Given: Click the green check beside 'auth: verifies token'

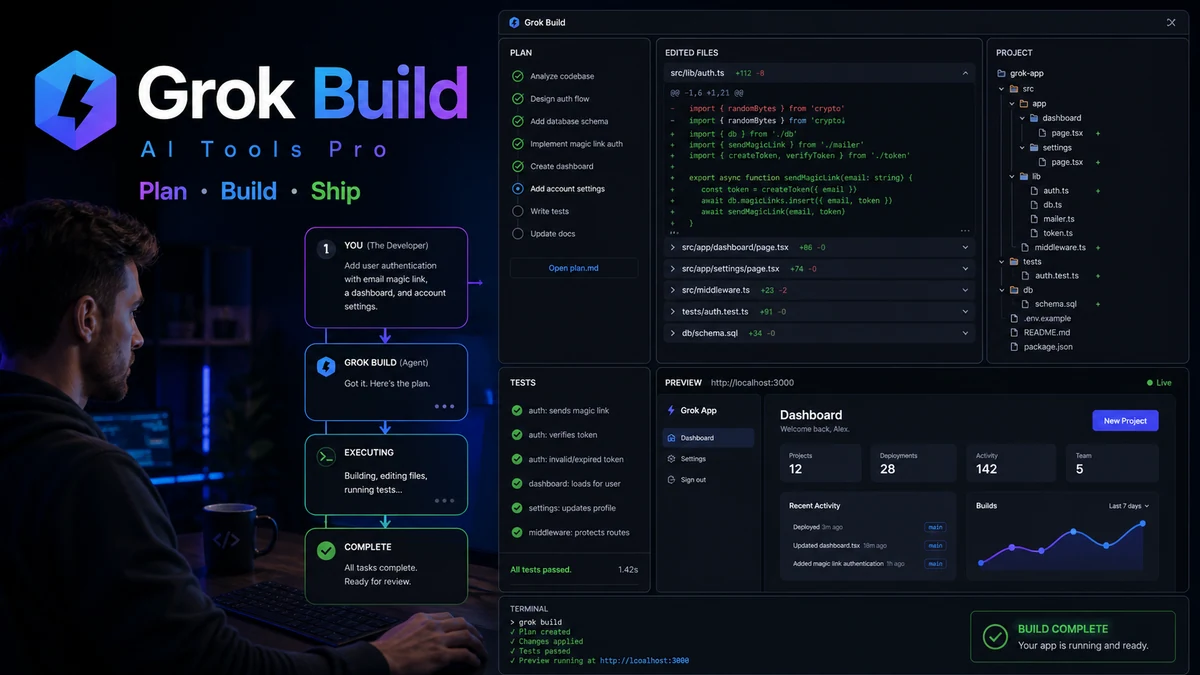Looking at the screenshot, I should click(x=517, y=435).
